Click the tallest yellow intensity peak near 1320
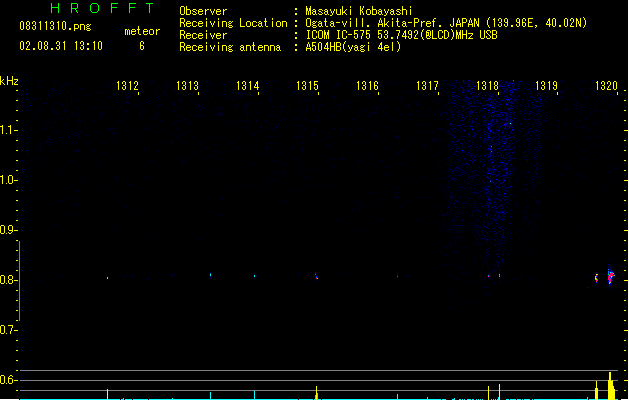This screenshot has width=629, height=400. point(610,386)
